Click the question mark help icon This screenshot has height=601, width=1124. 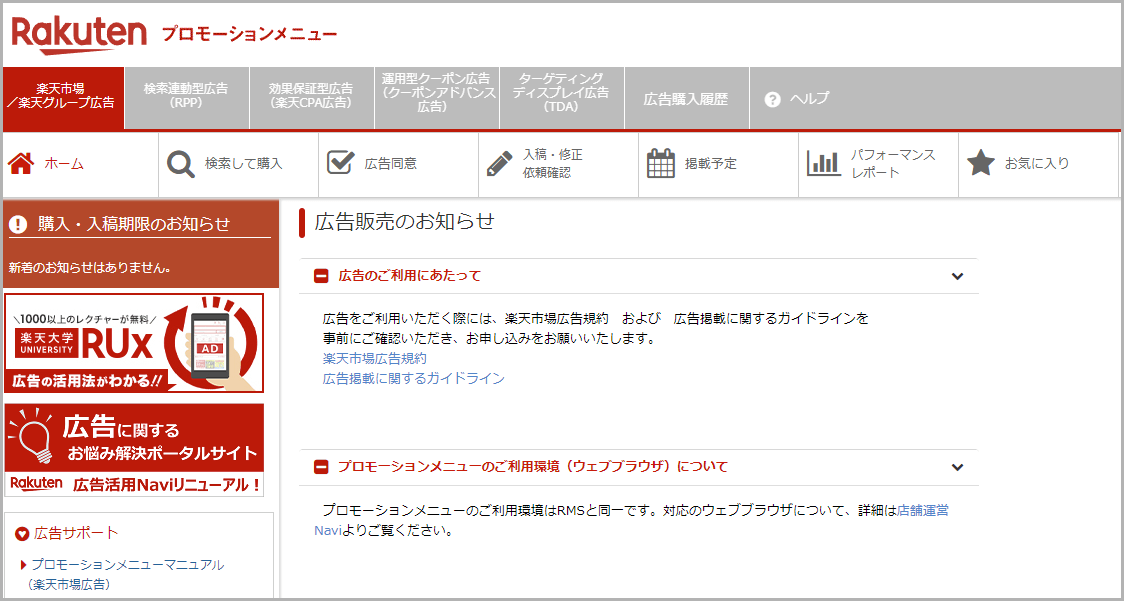point(772,100)
